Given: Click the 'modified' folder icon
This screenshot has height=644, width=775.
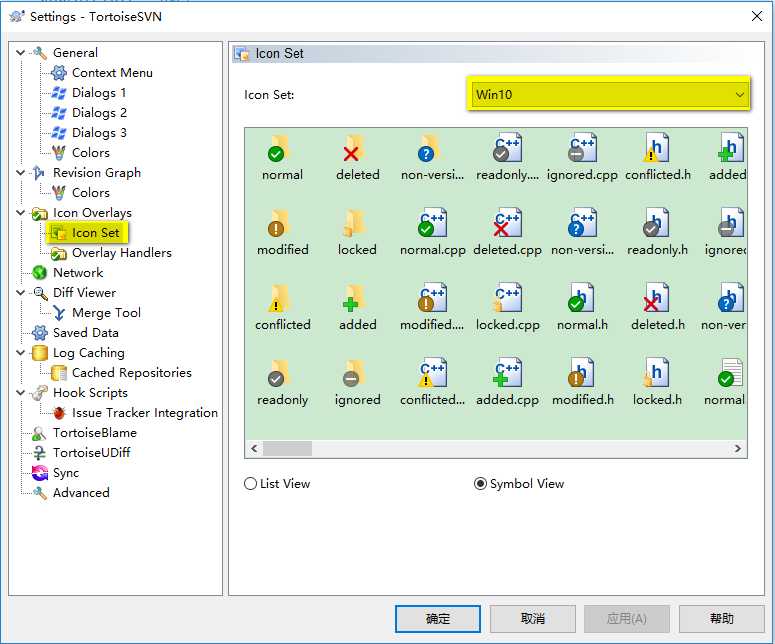Looking at the screenshot, I should pyautogui.click(x=279, y=223).
